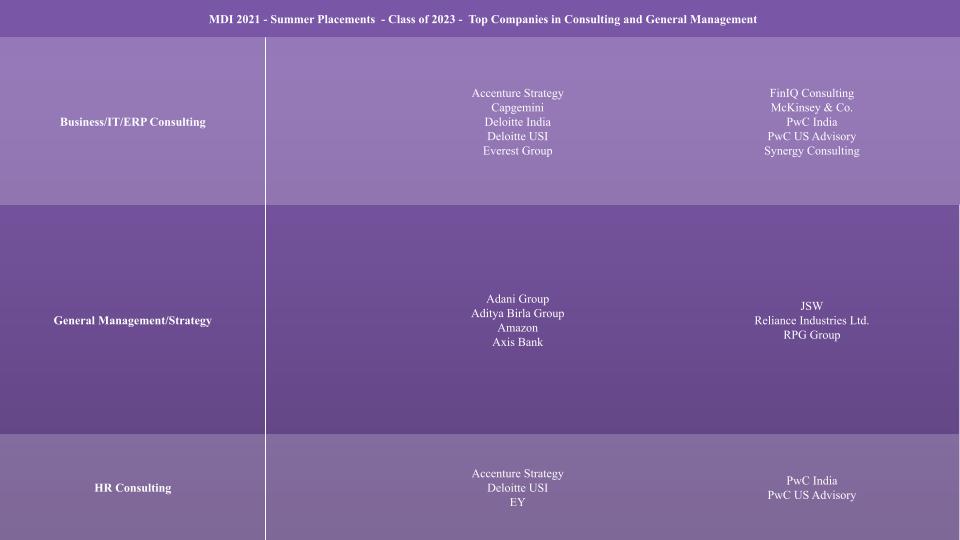This screenshot has height=540, width=960.
Task: Click Accenture Strategy in HR Consulting row
Action: tap(517, 473)
